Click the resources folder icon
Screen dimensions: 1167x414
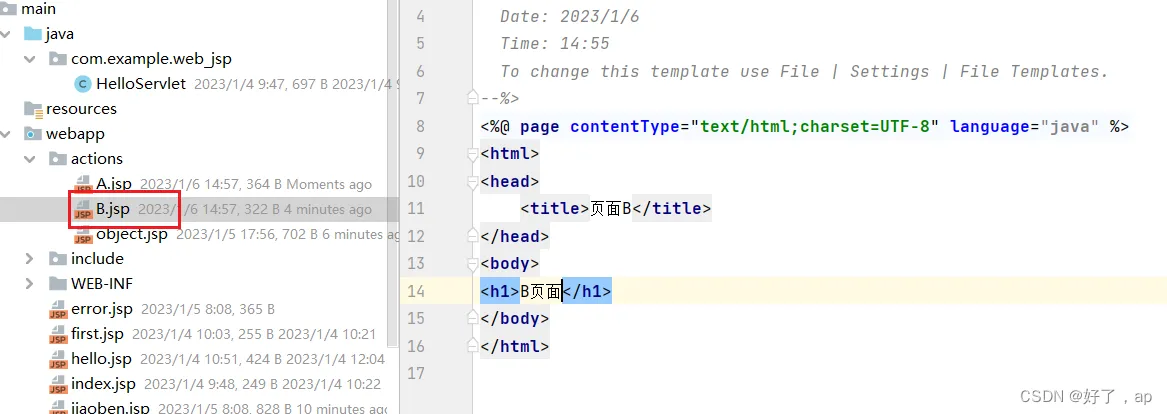coord(34,109)
